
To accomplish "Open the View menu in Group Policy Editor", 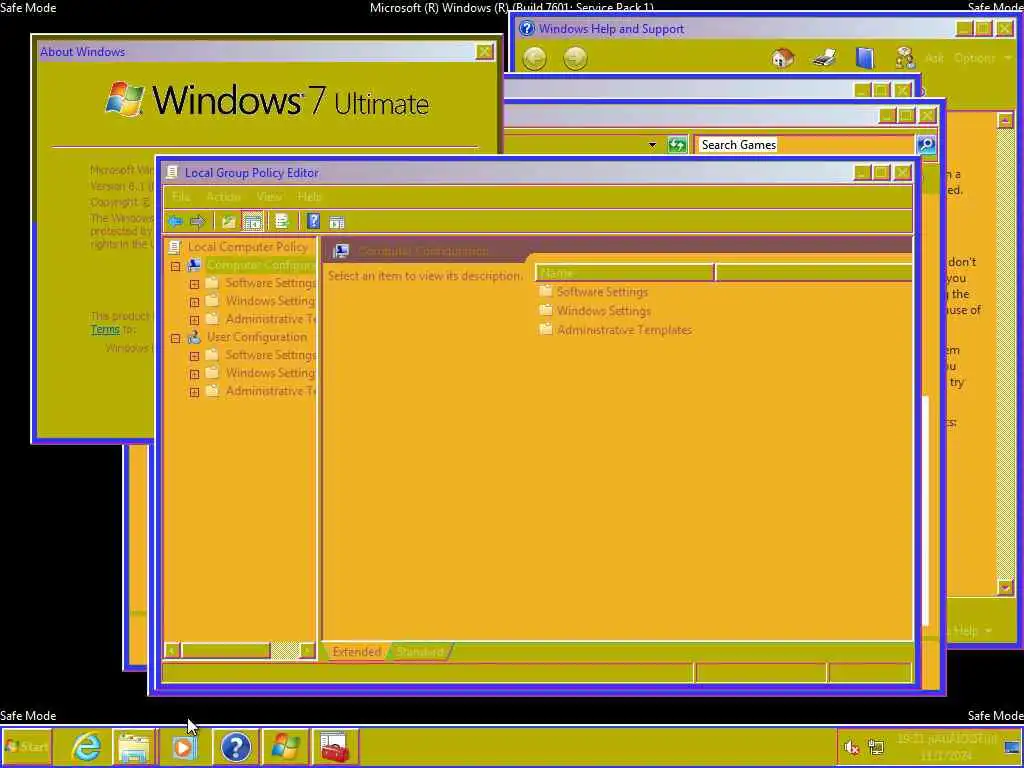I will (269, 197).
